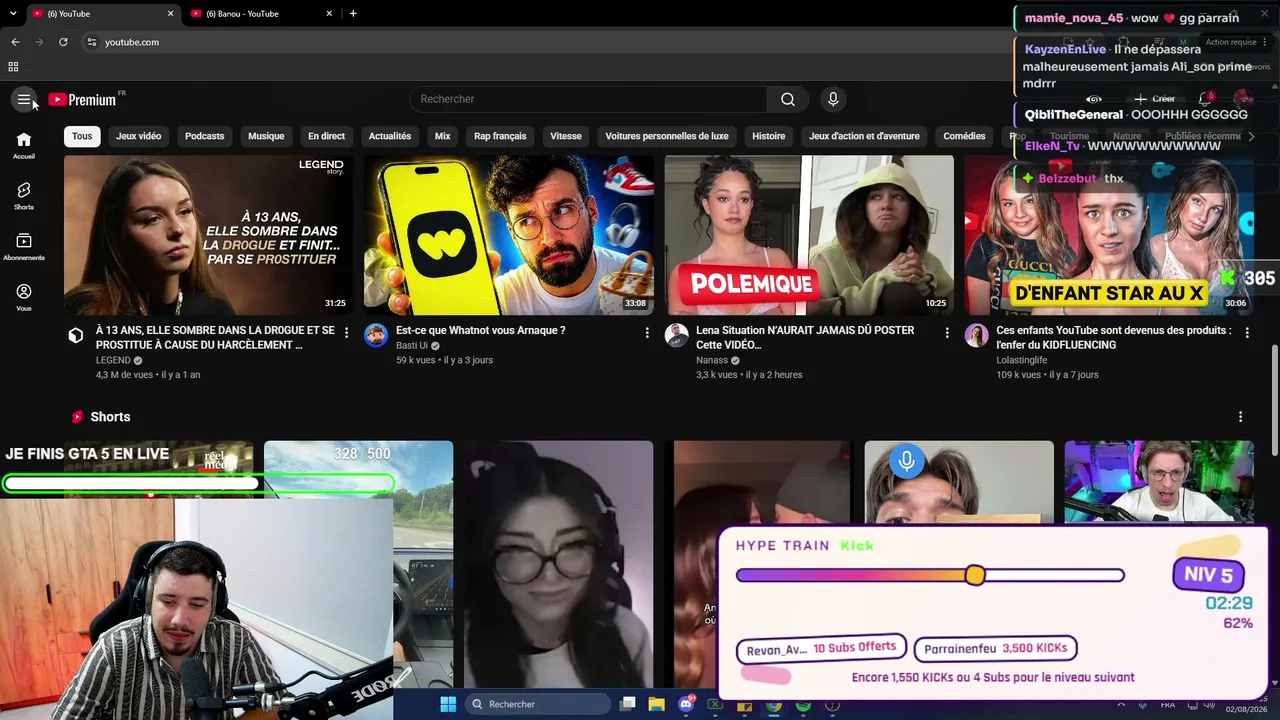
Task: Open the site information icon beside youtube.com
Action: [91, 42]
